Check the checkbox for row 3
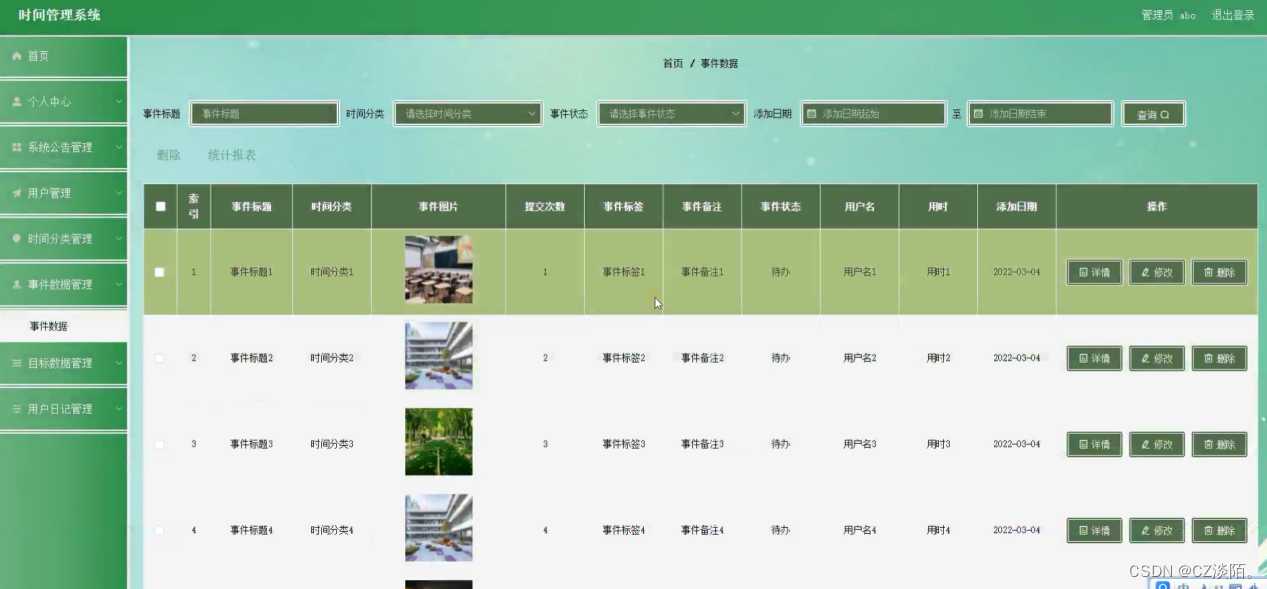Viewport: 1267px width, 589px height. pyautogui.click(x=160, y=444)
